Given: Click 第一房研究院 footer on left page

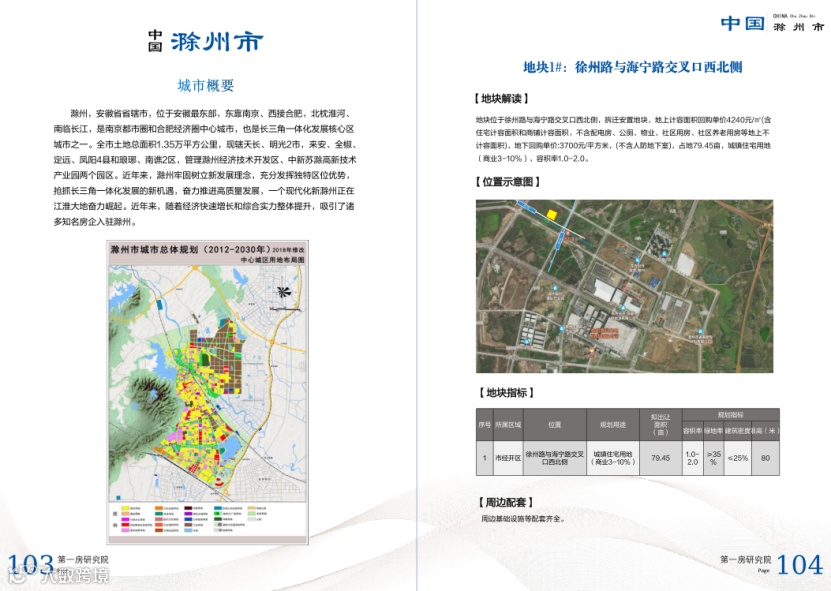Looking at the screenshot, I should coord(83,559).
